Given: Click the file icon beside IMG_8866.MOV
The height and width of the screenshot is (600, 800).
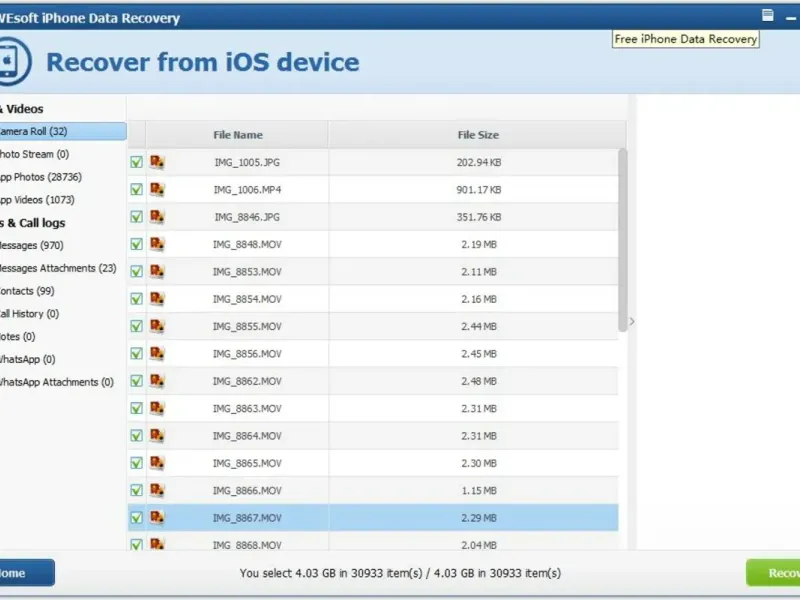Looking at the screenshot, I should tap(157, 490).
